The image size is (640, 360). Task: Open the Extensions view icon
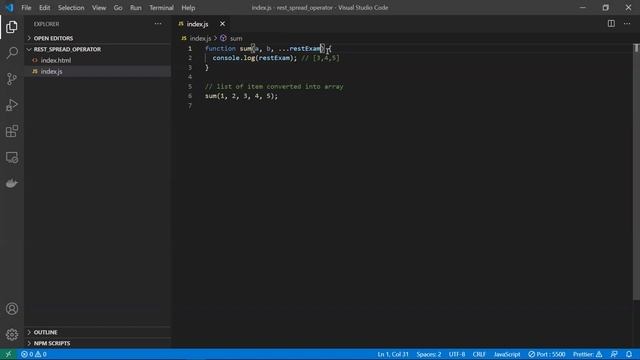(12, 131)
